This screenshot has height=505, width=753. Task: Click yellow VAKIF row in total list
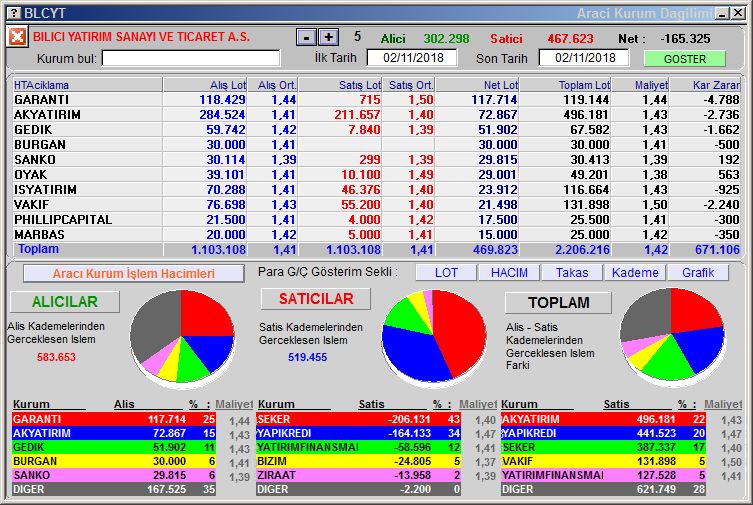click(x=604, y=461)
